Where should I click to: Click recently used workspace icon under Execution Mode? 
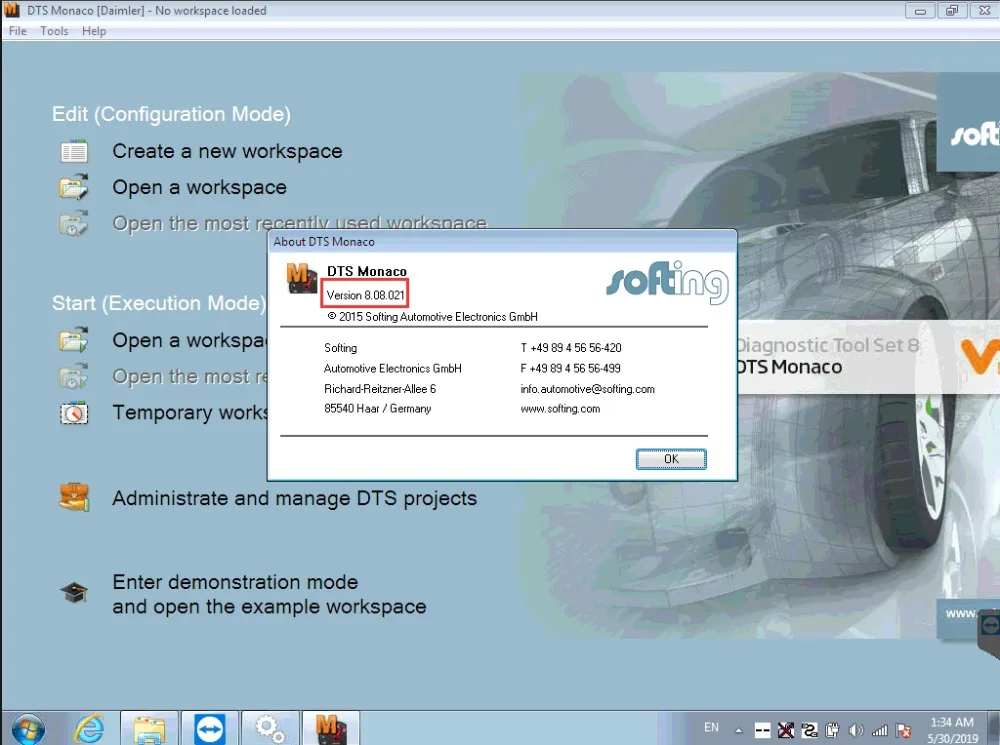74,376
